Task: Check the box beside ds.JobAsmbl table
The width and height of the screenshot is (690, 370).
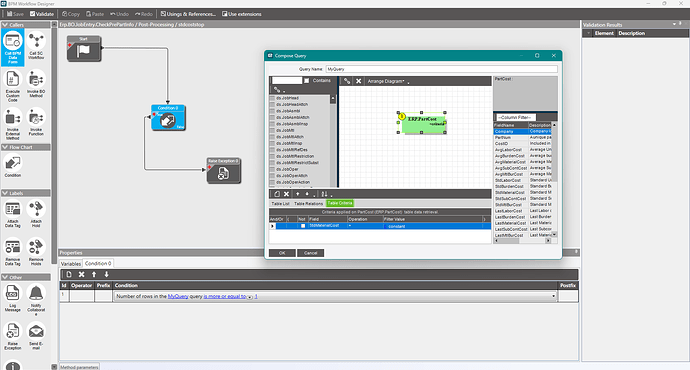Action: pyautogui.click(x=272, y=111)
